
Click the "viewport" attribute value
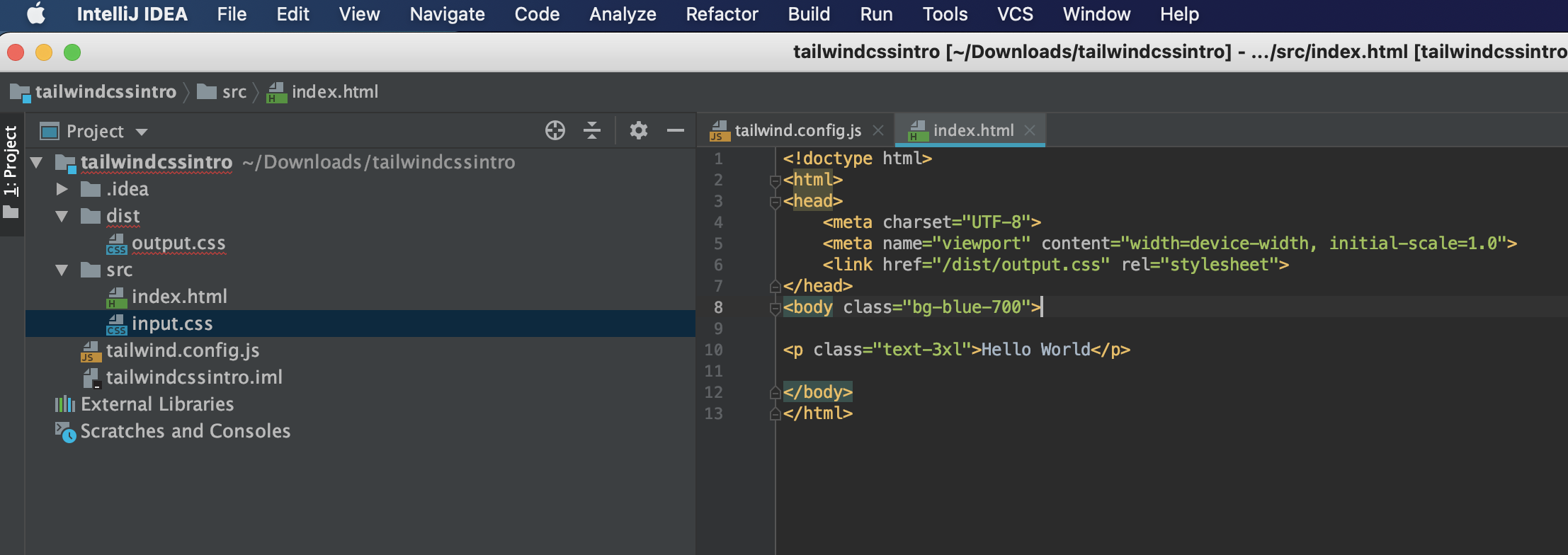[982, 244]
